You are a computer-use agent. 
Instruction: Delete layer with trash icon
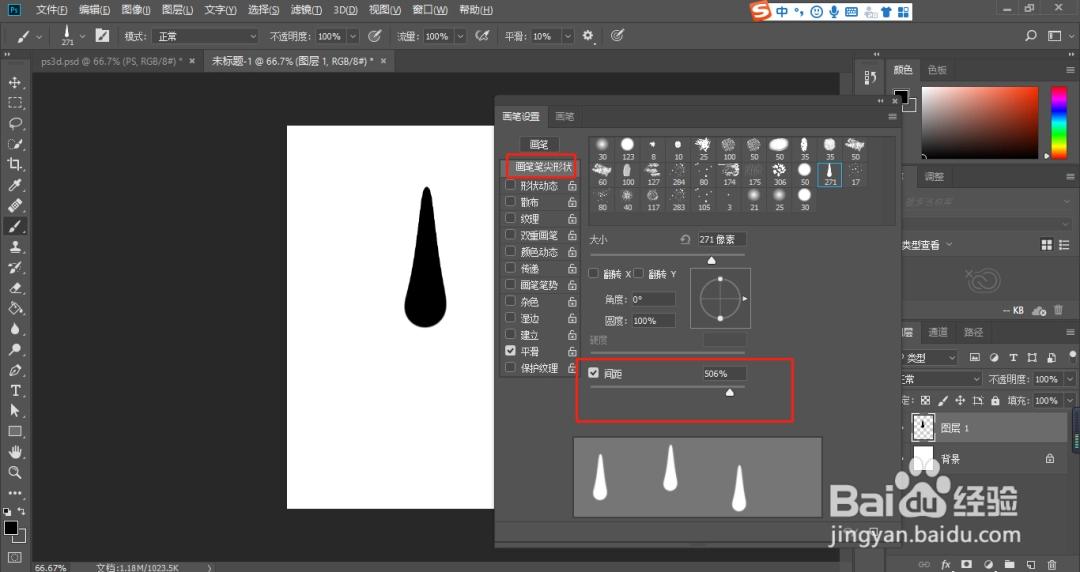[1051, 564]
